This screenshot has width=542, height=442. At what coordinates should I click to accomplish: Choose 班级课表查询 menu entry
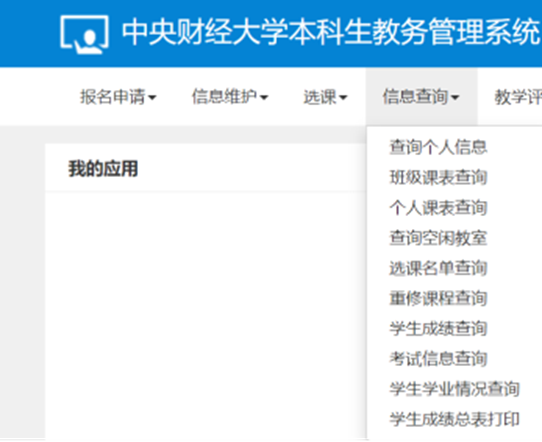click(438, 177)
